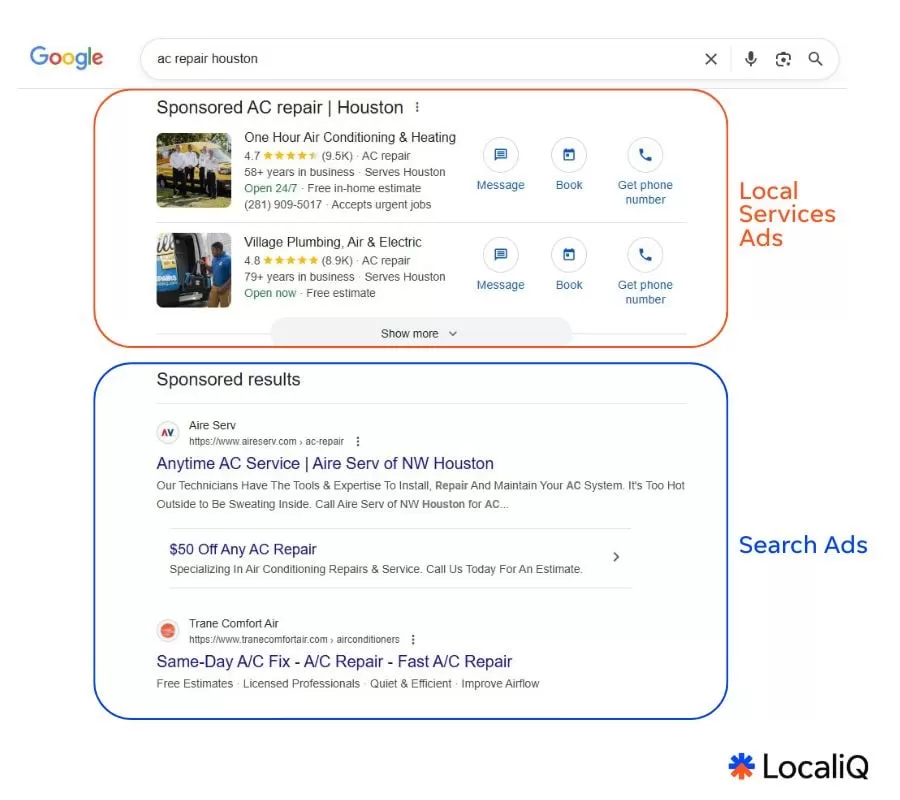Click the tranecomfortair.com airconditioners URL text

tap(294, 639)
